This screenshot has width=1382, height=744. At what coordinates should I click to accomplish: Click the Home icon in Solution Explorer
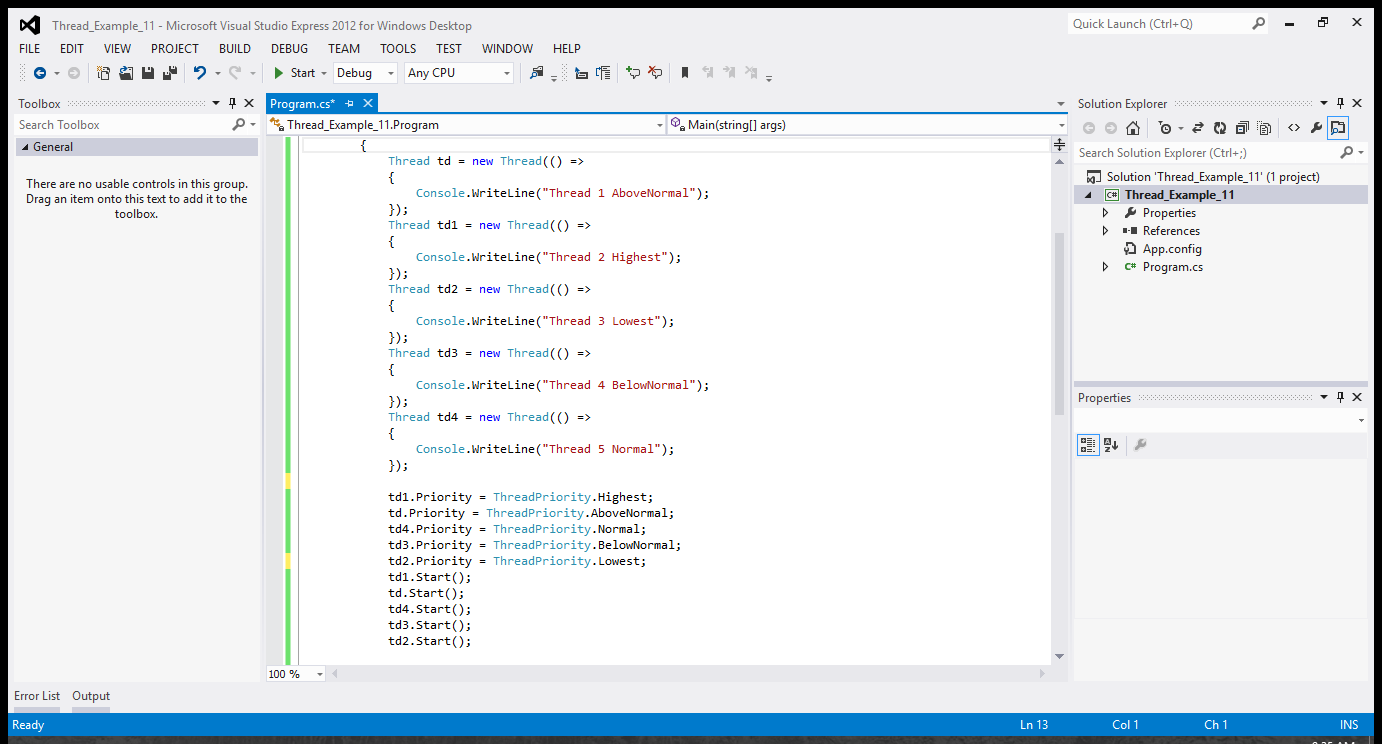1133,128
